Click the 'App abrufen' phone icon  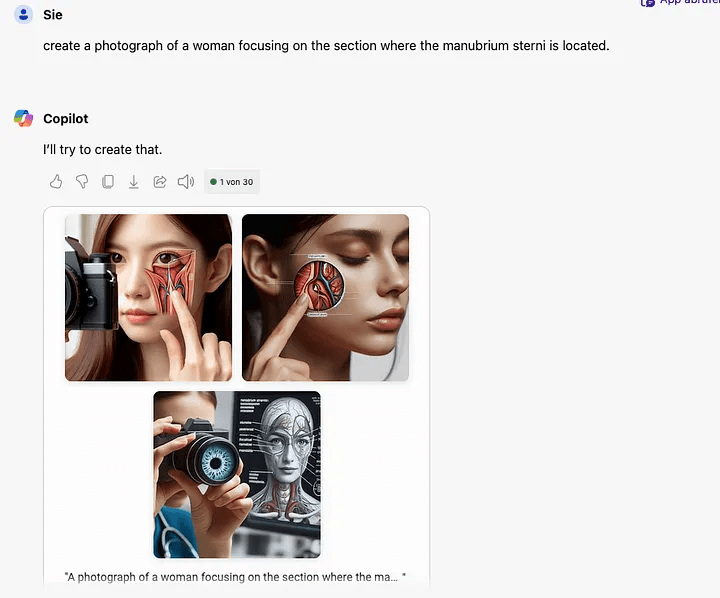click(x=648, y=3)
